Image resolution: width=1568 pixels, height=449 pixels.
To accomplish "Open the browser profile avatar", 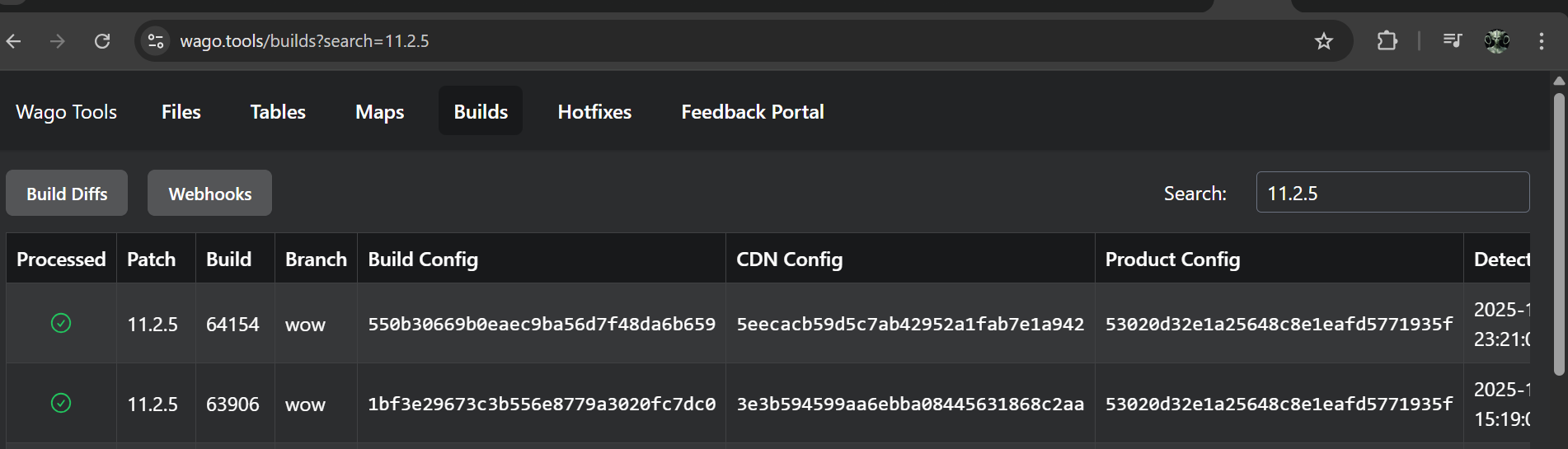I will click(1496, 41).
